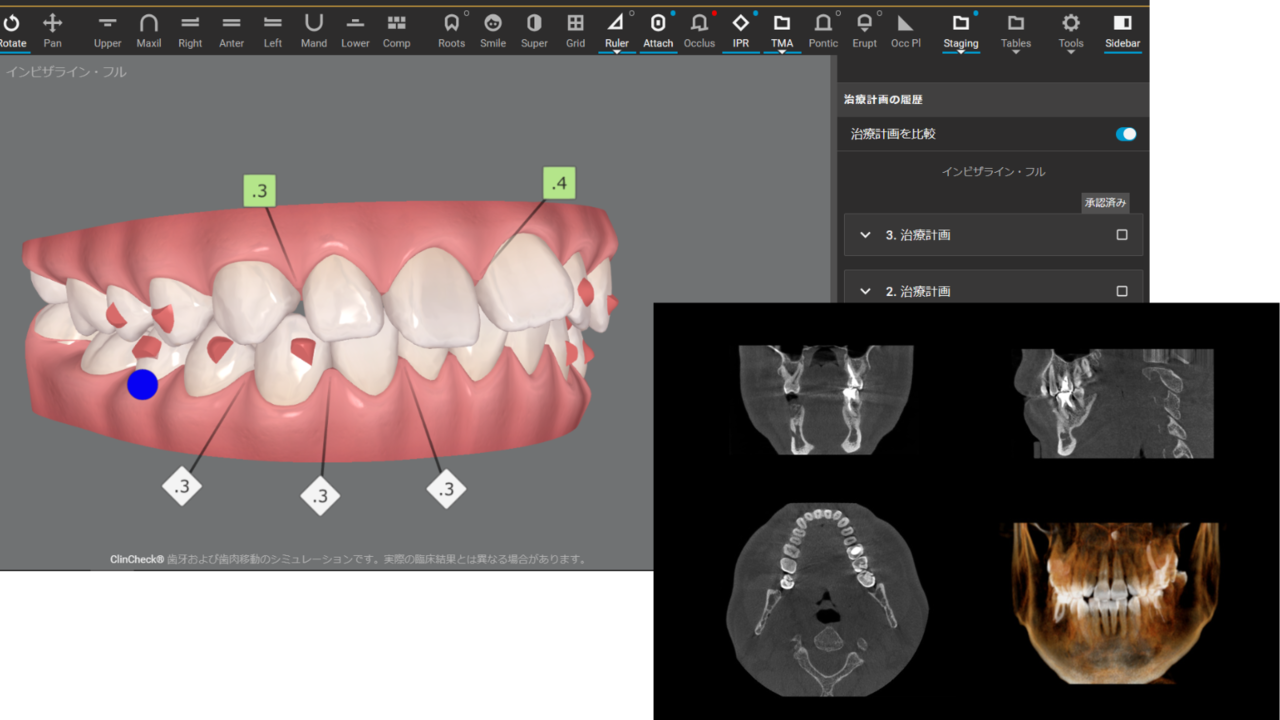Select the Rotate tool
This screenshot has height=720, width=1280.
pyautogui.click(x=13, y=29)
